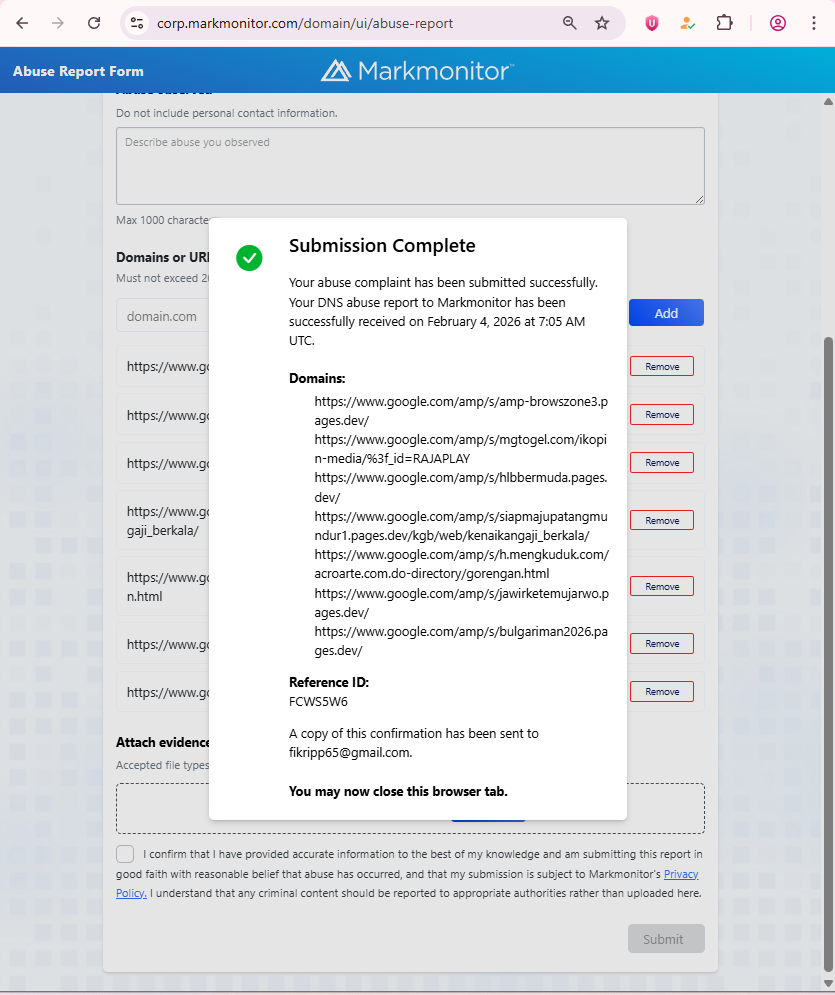Image resolution: width=835 pixels, height=995 pixels.
Task: Remove the URL ending in n.html
Action: (662, 586)
